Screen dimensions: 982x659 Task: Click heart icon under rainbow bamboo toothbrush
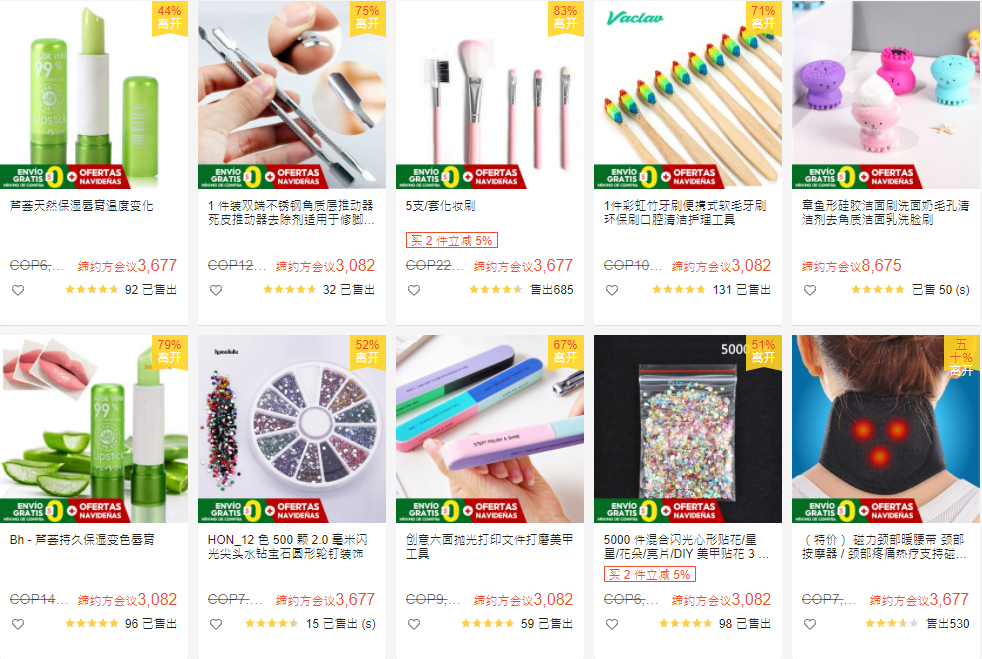(x=612, y=290)
